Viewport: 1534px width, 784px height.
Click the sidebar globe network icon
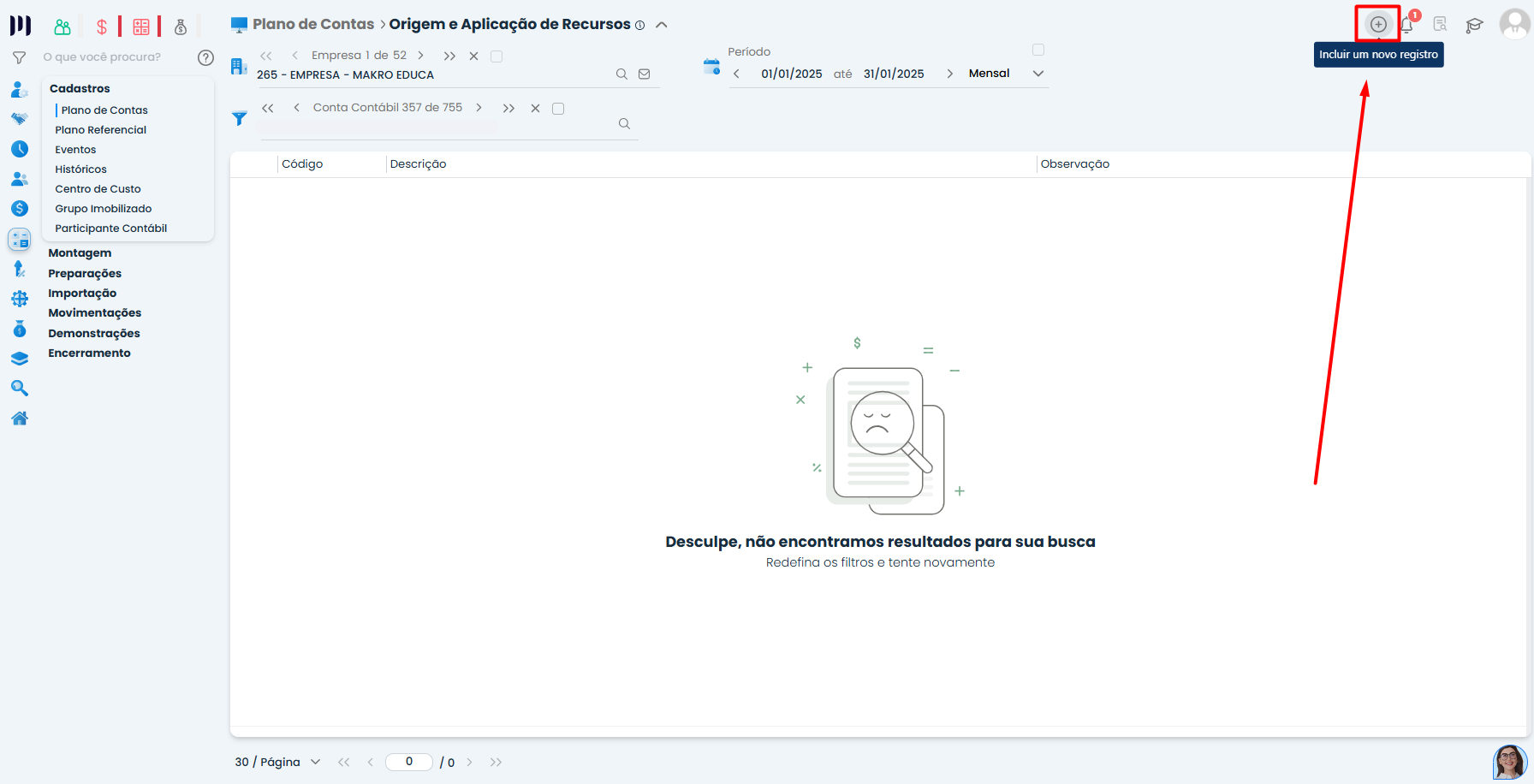[x=20, y=299]
